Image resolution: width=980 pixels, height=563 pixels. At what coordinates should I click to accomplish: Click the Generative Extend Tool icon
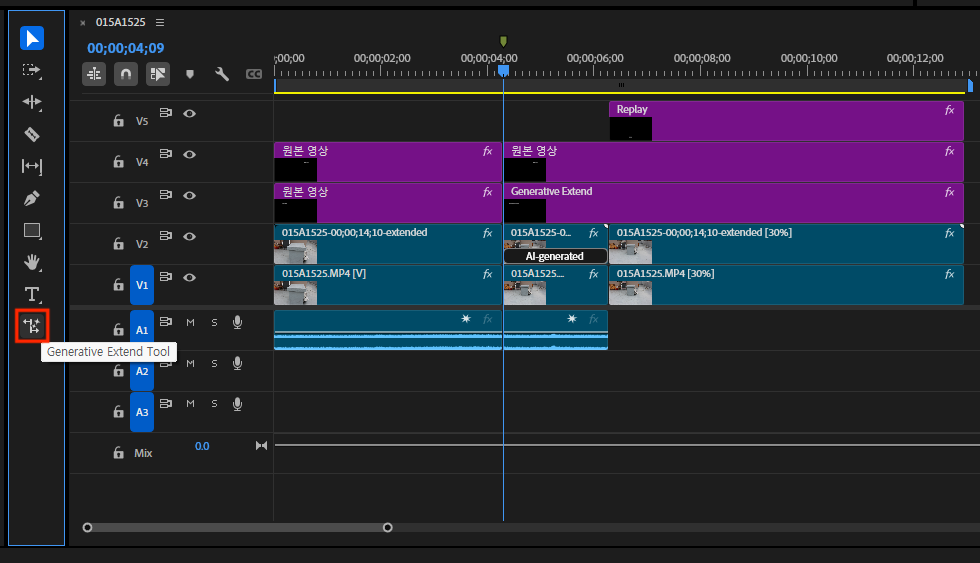[x=32, y=326]
